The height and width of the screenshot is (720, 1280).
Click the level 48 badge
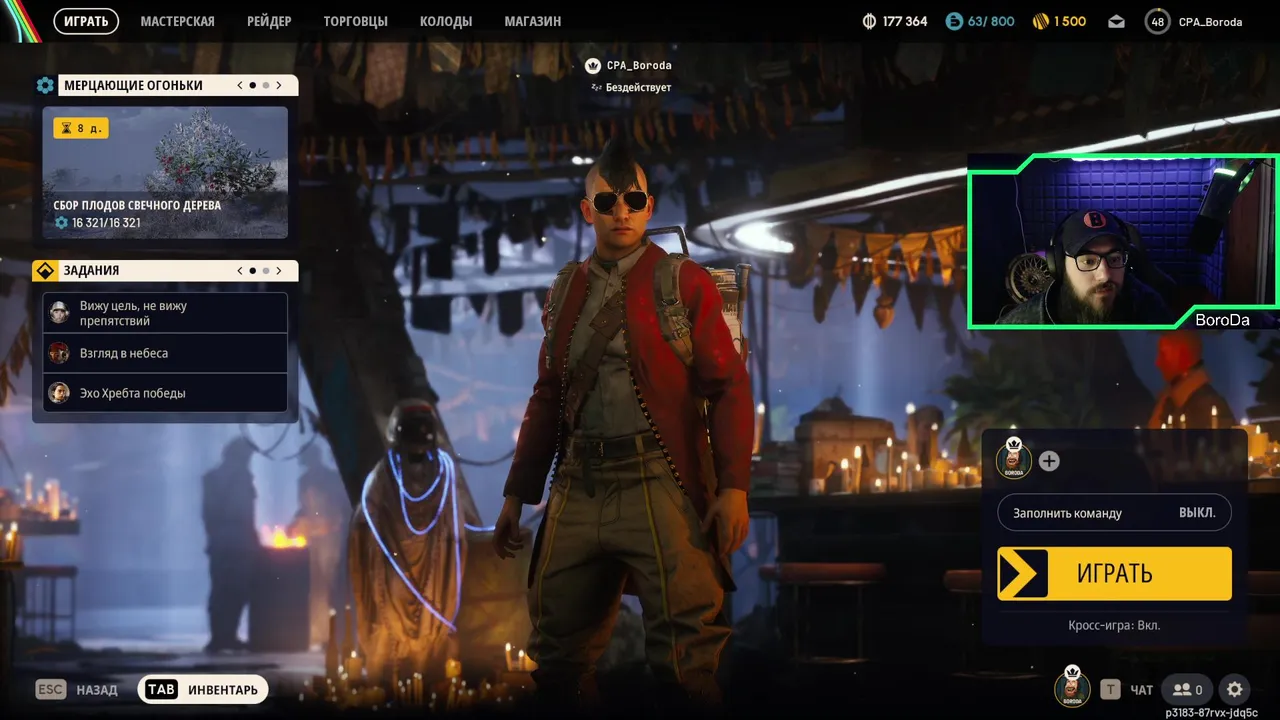pyautogui.click(x=1157, y=21)
